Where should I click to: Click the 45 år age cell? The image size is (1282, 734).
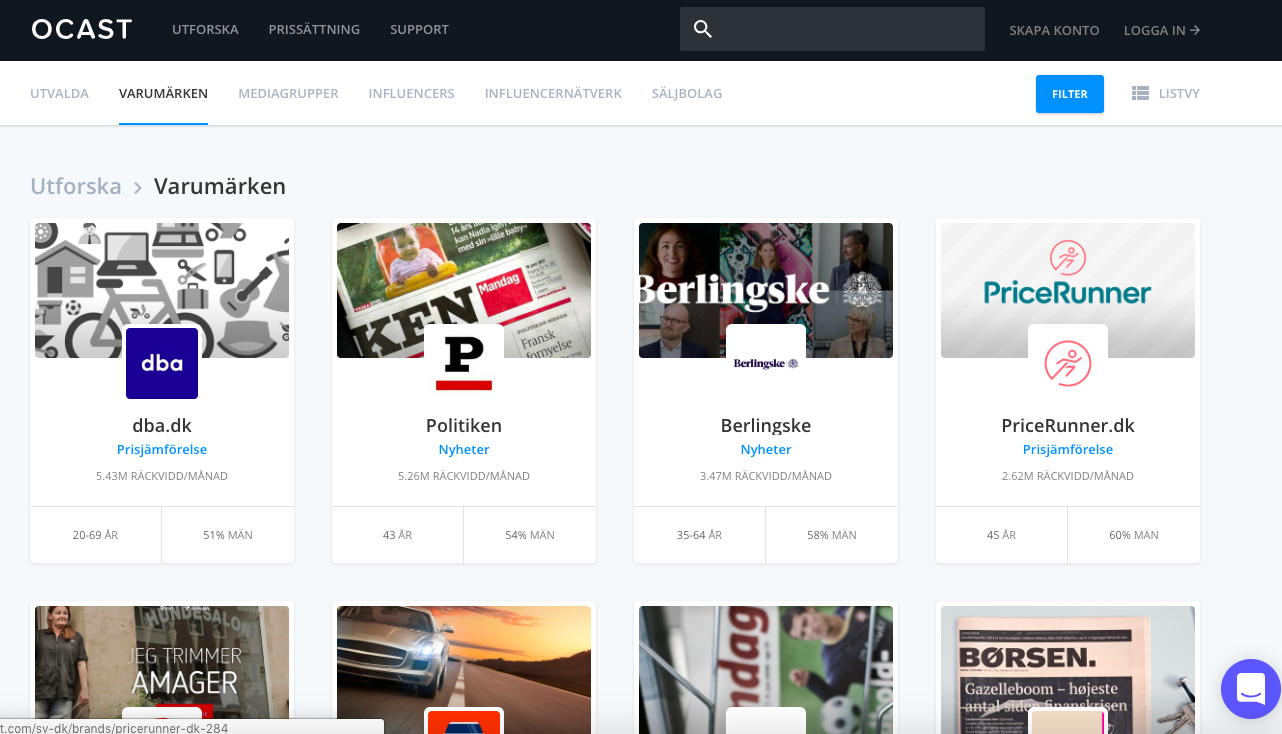(x=1002, y=535)
